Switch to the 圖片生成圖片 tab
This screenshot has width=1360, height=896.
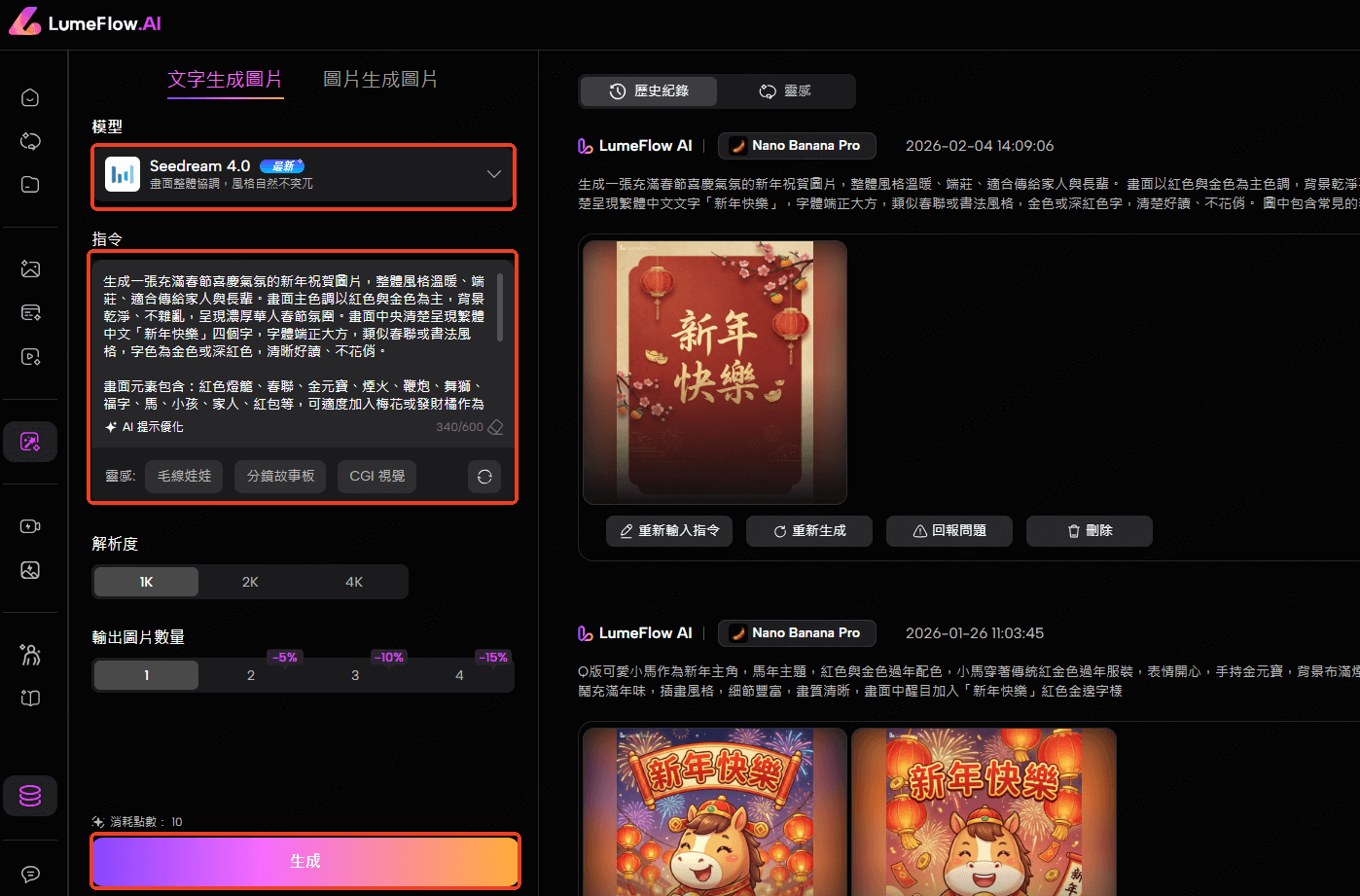pyautogui.click(x=379, y=79)
